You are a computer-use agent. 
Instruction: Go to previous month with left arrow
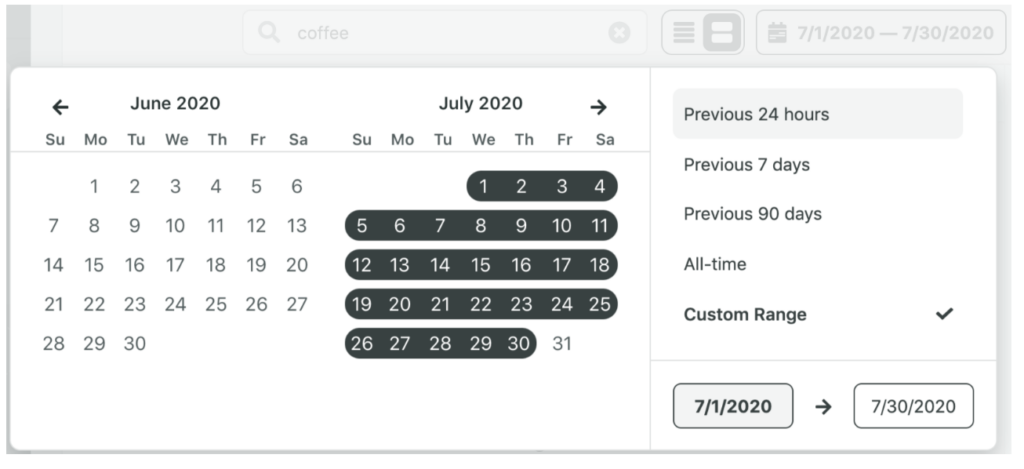tap(61, 107)
